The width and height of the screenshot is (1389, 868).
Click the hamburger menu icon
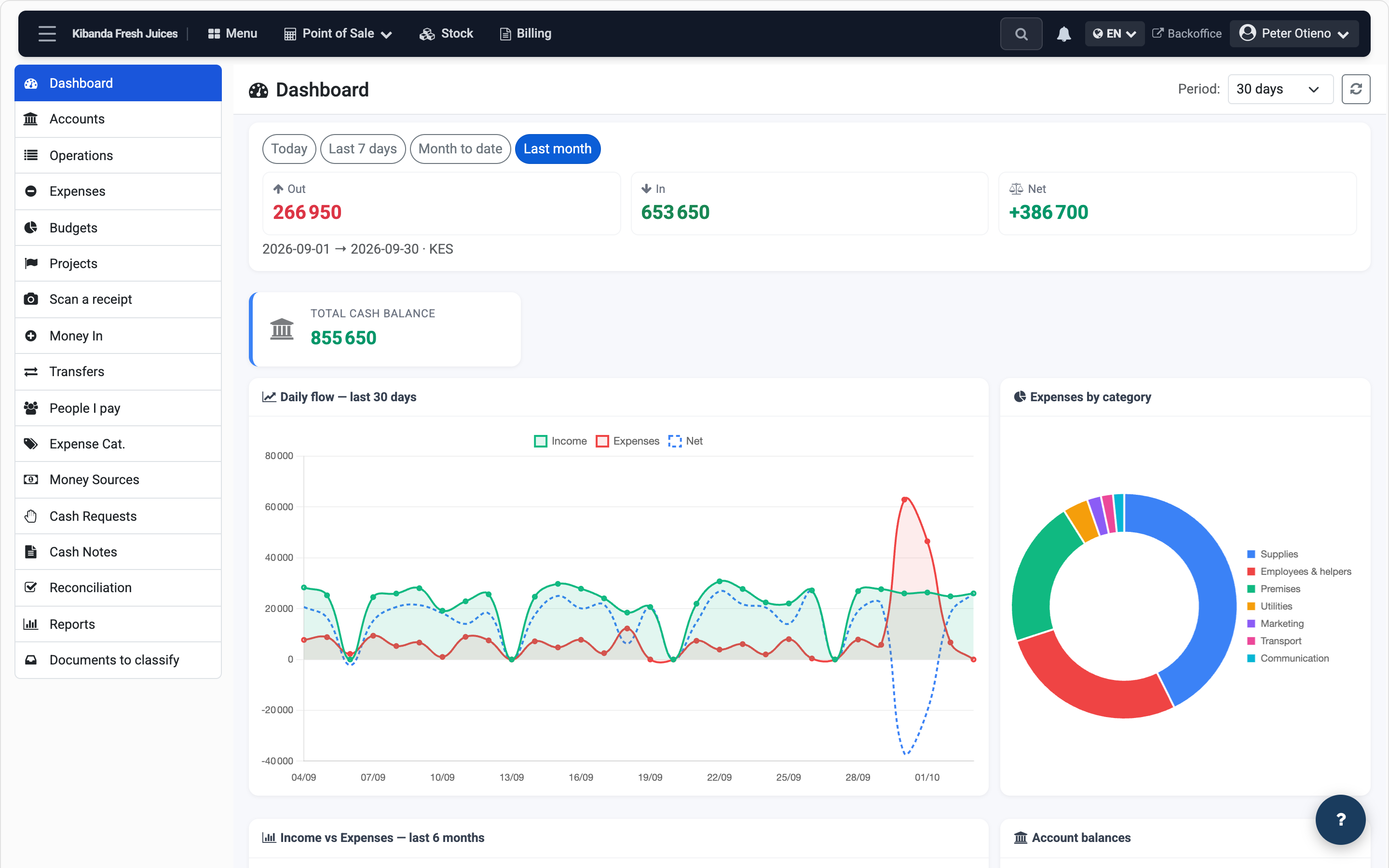pos(47,33)
